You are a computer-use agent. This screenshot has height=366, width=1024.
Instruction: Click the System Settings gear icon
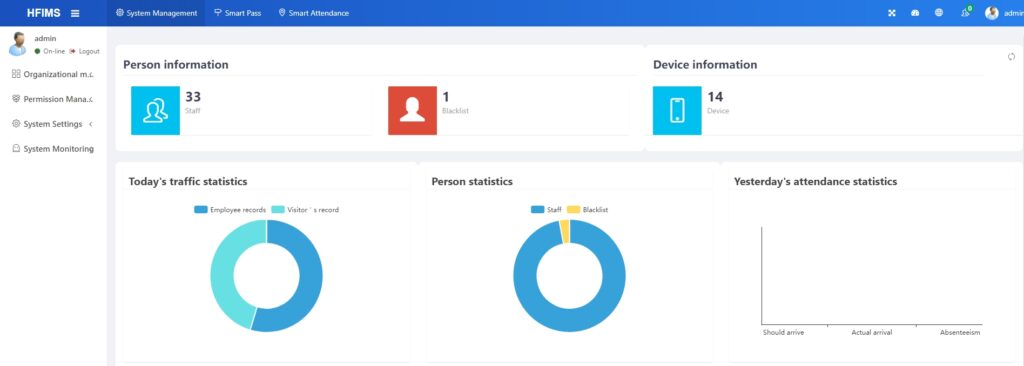pyautogui.click(x=16, y=124)
